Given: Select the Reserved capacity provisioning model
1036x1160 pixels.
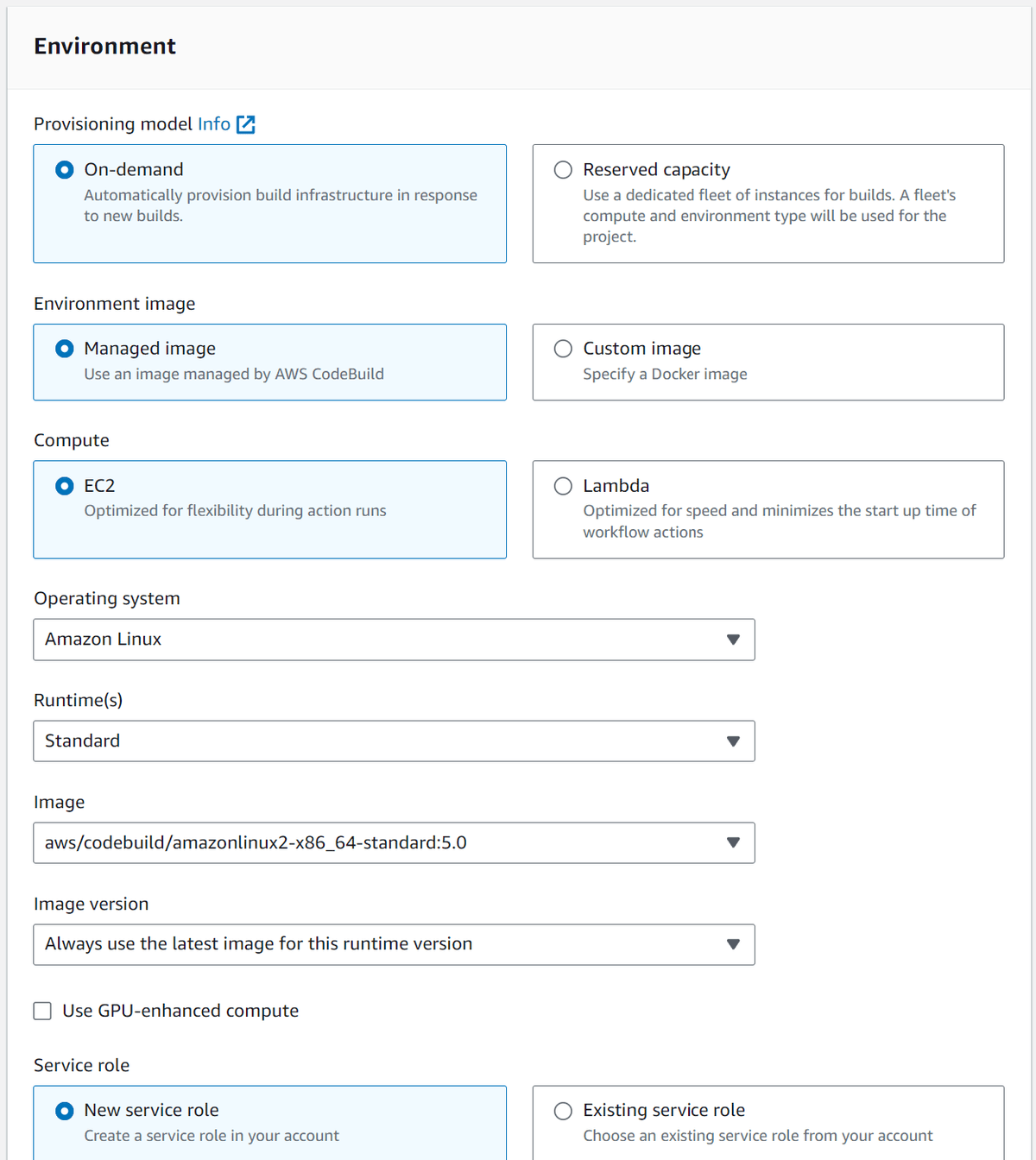Looking at the screenshot, I should pos(563,169).
